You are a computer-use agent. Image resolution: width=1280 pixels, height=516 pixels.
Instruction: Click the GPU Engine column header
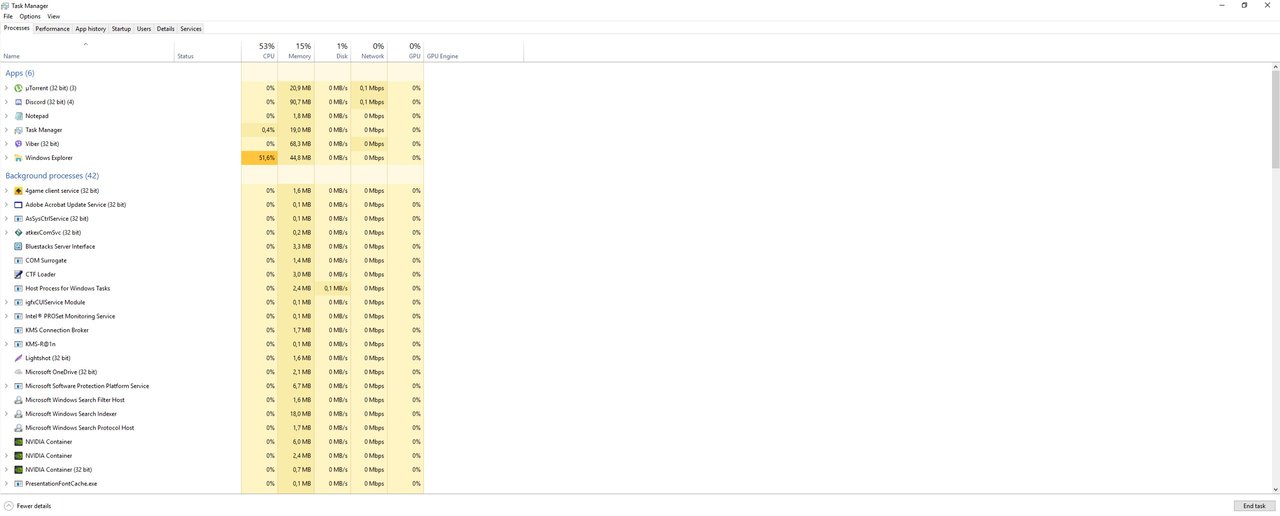pos(473,51)
